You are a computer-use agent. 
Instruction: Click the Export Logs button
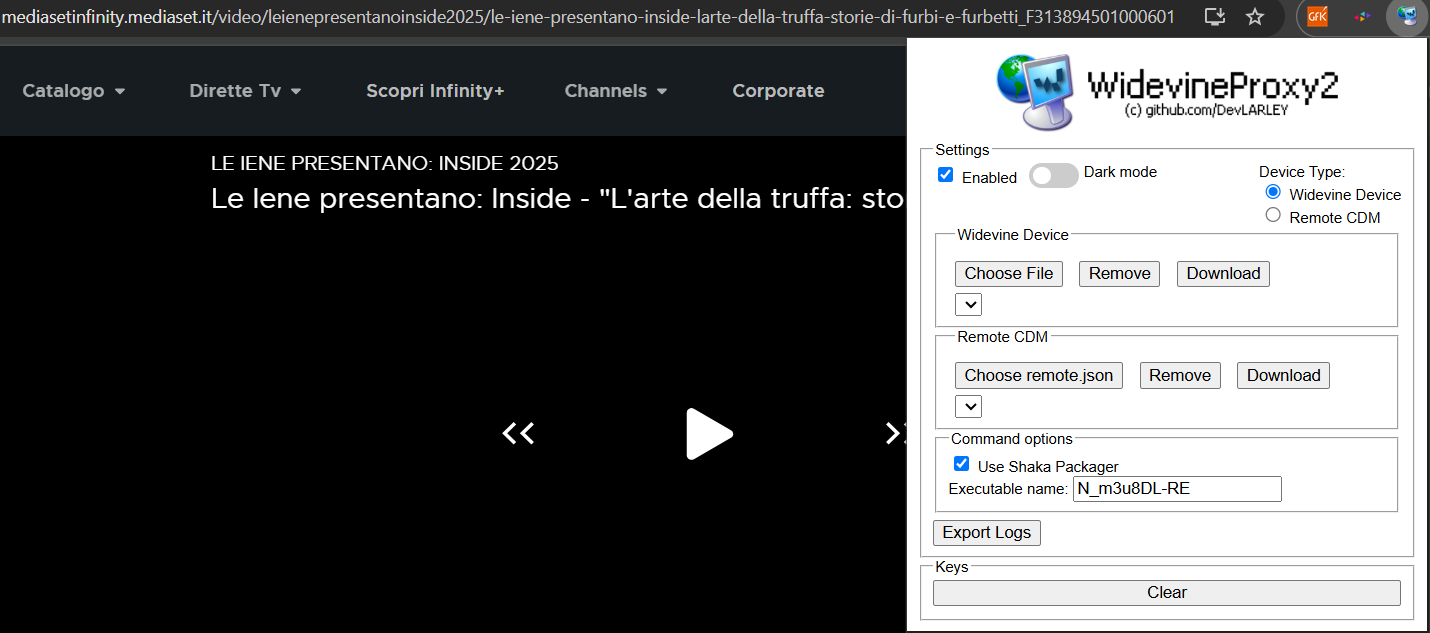click(x=987, y=533)
